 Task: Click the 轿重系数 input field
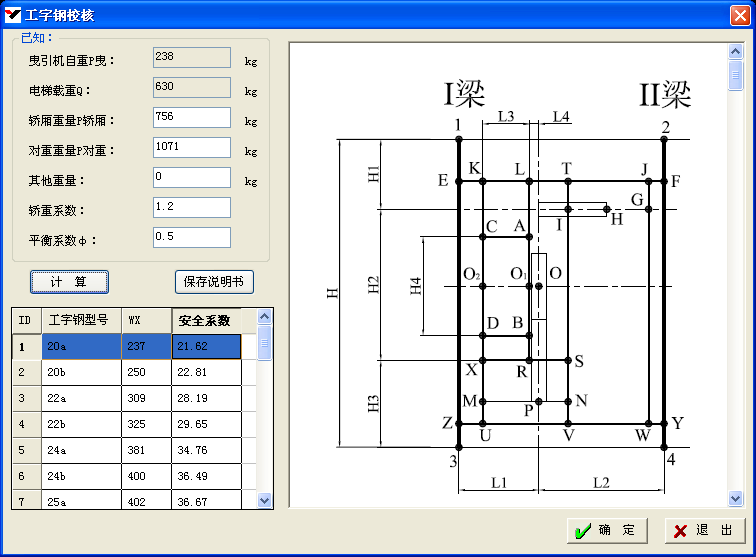click(x=191, y=208)
